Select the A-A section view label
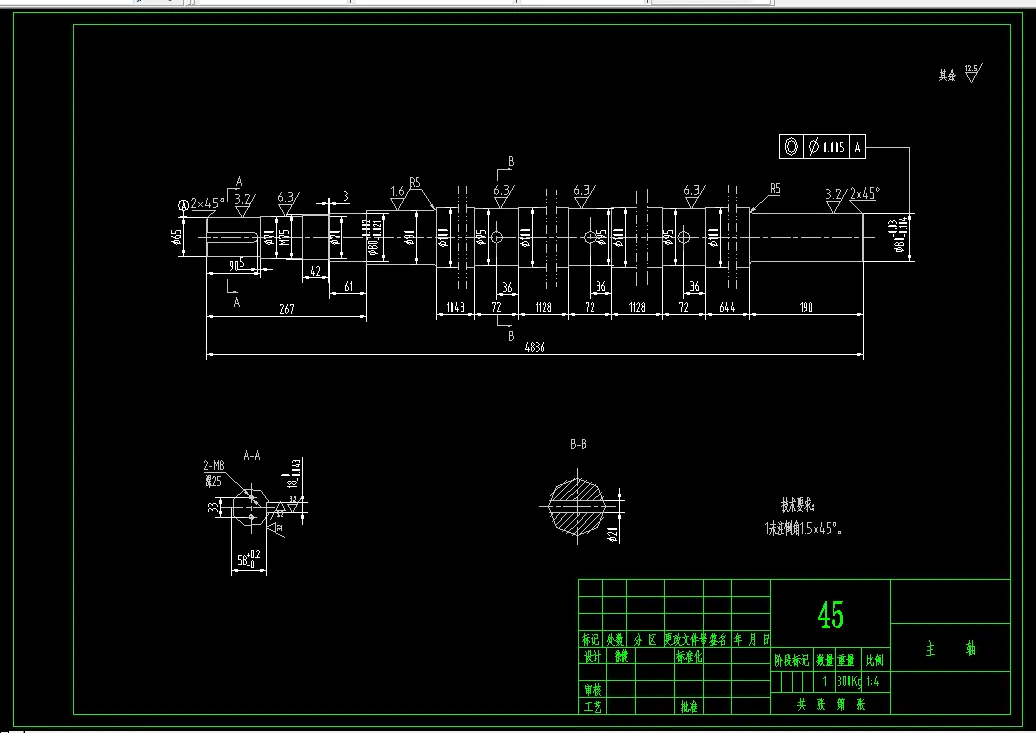 (x=252, y=455)
